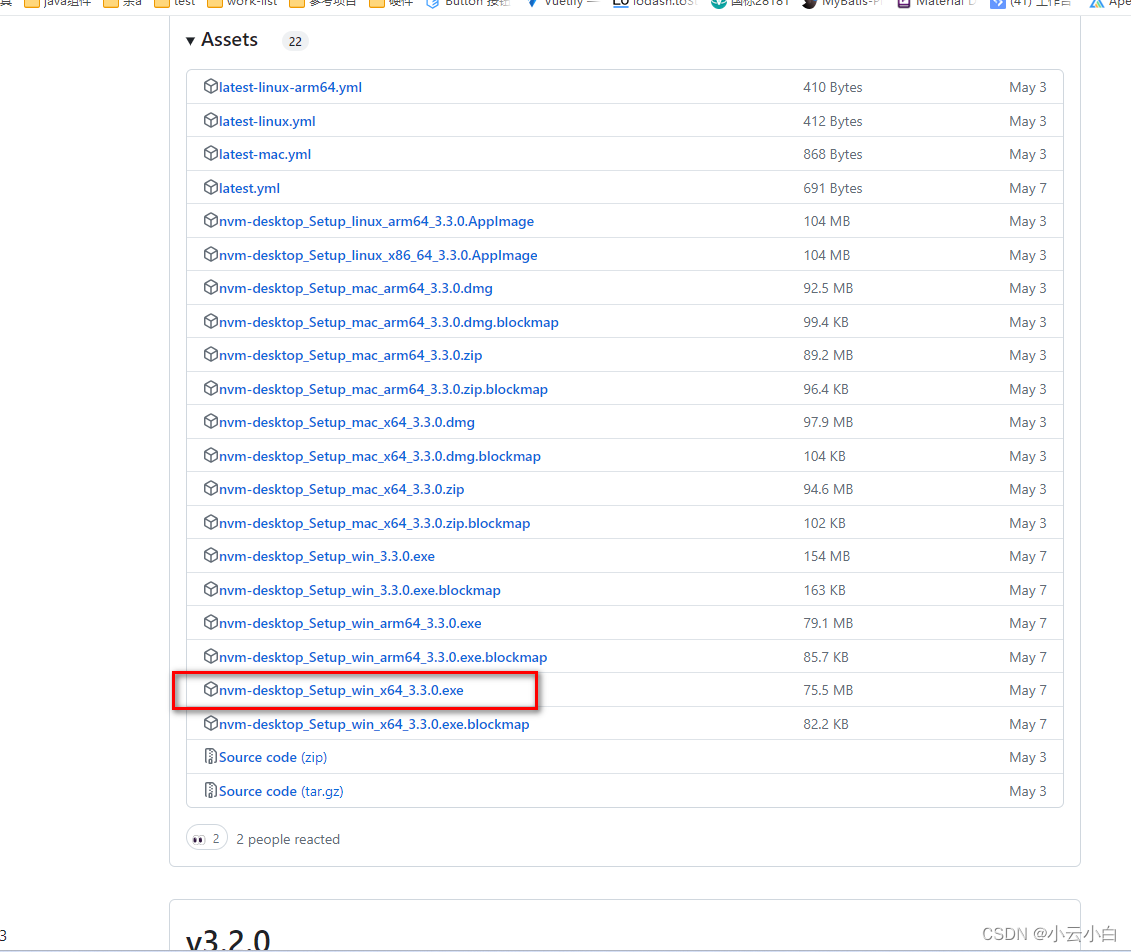Click the file icon beside Source code (zip)

click(211, 757)
